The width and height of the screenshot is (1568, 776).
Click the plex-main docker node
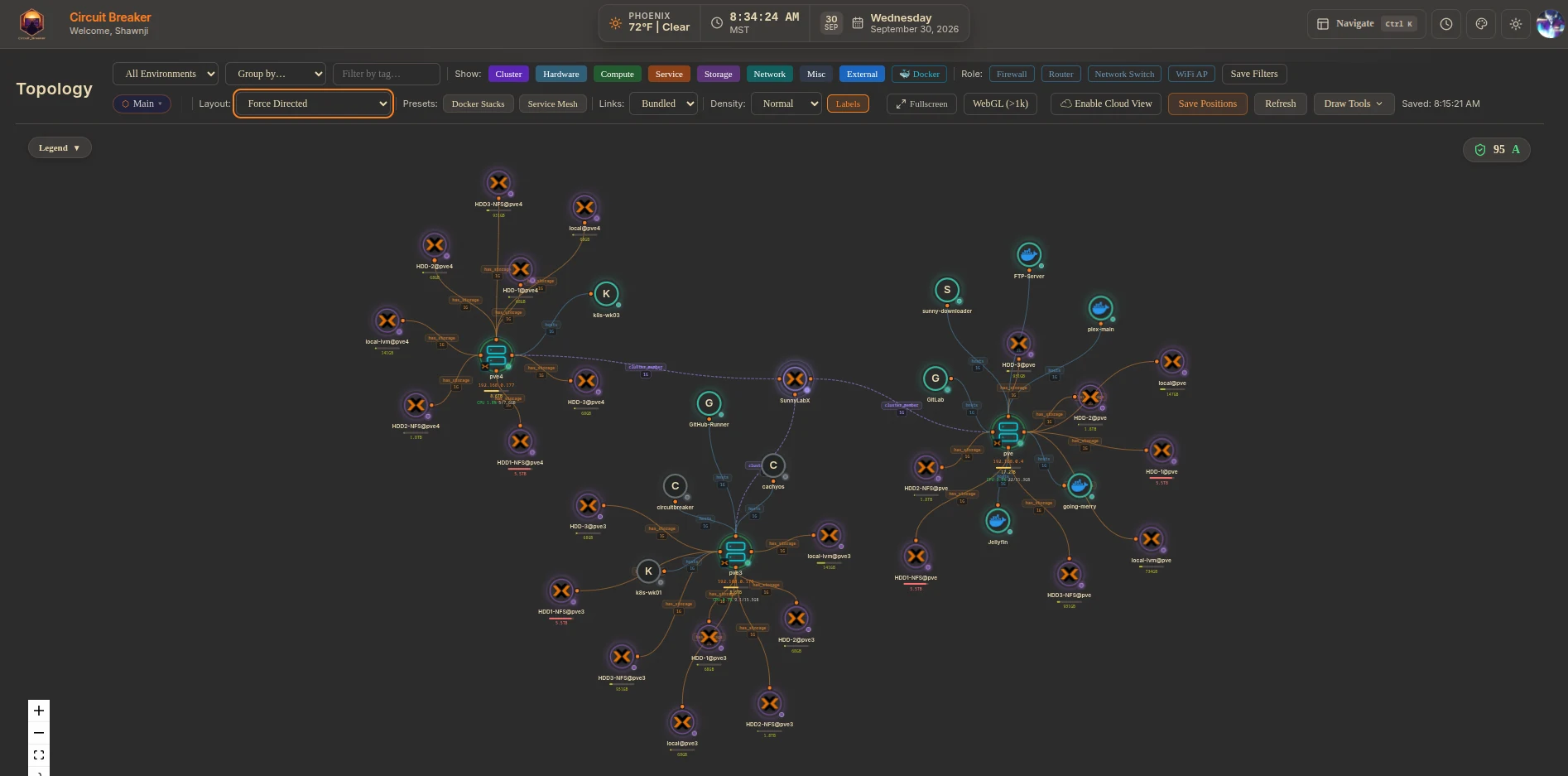(1100, 308)
